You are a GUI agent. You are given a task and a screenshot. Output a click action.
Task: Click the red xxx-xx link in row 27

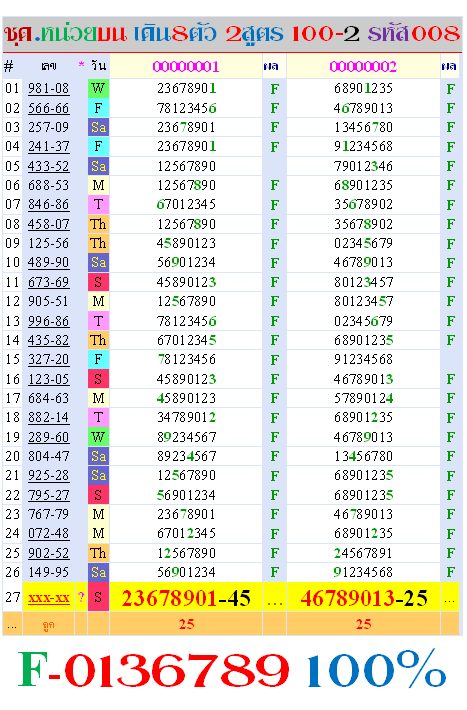48,598
